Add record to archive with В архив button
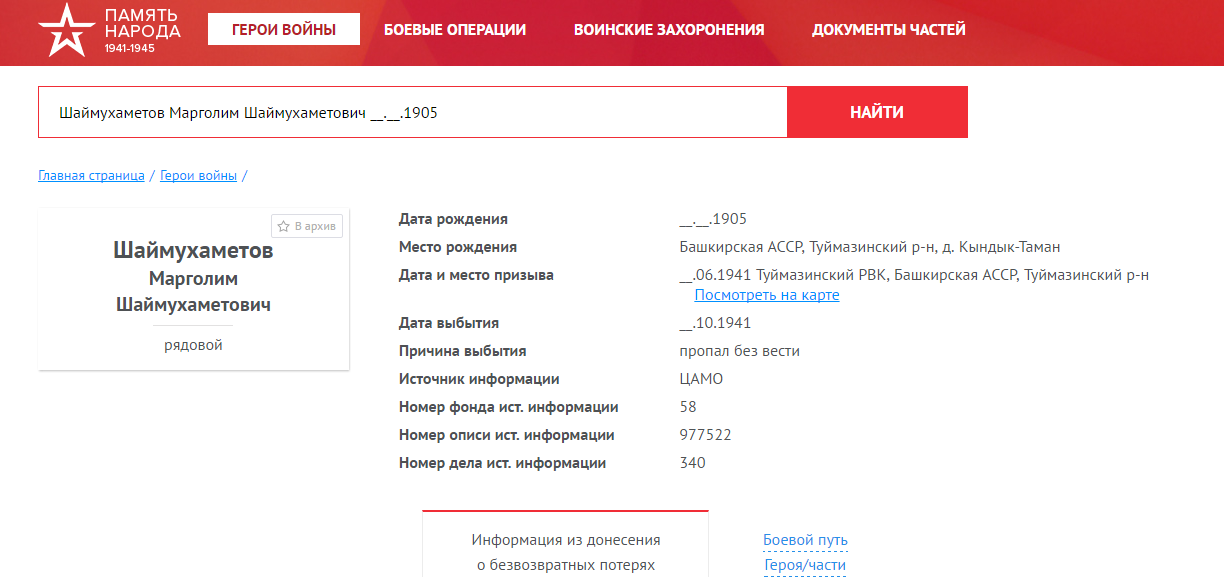The width and height of the screenshot is (1224, 577). [x=307, y=226]
